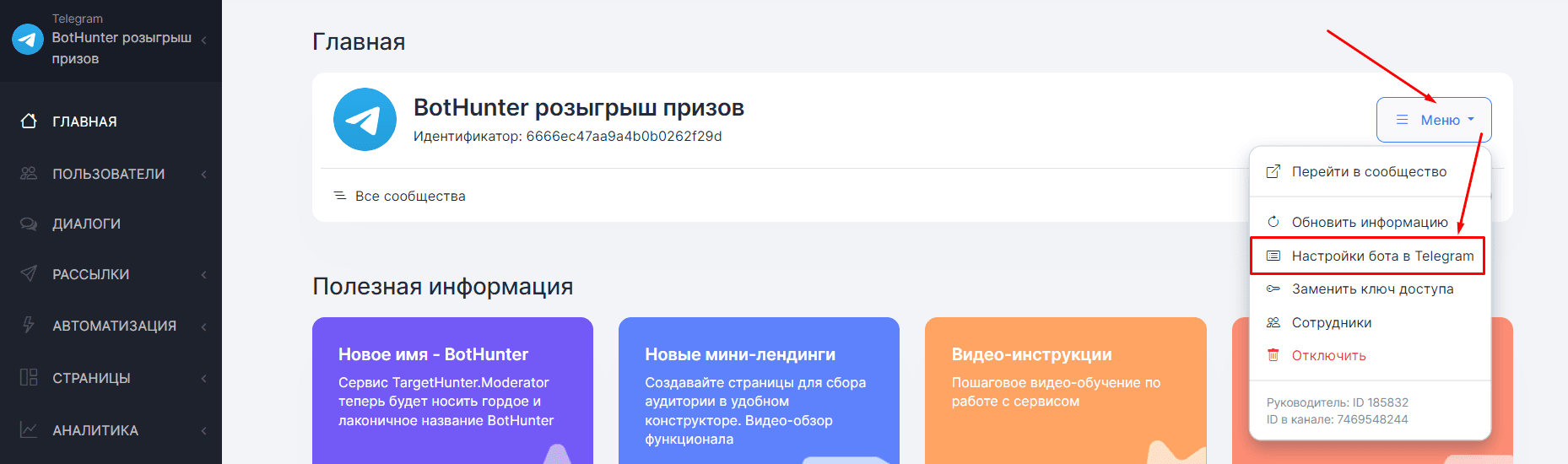
Task: Open СТРАНИЦЫ section label
Action: 91,378
